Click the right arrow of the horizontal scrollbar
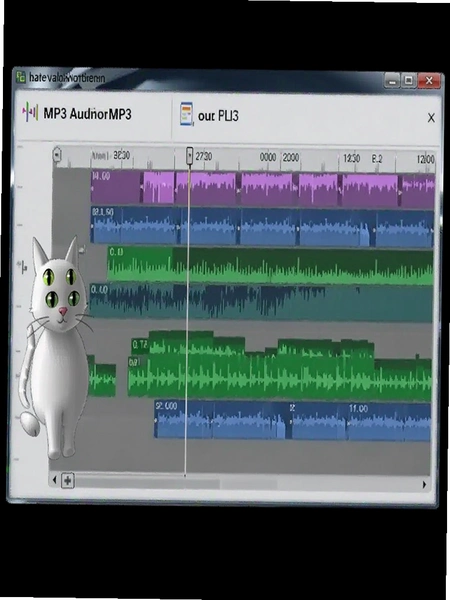Screen dimensions: 450x600 click(424, 484)
